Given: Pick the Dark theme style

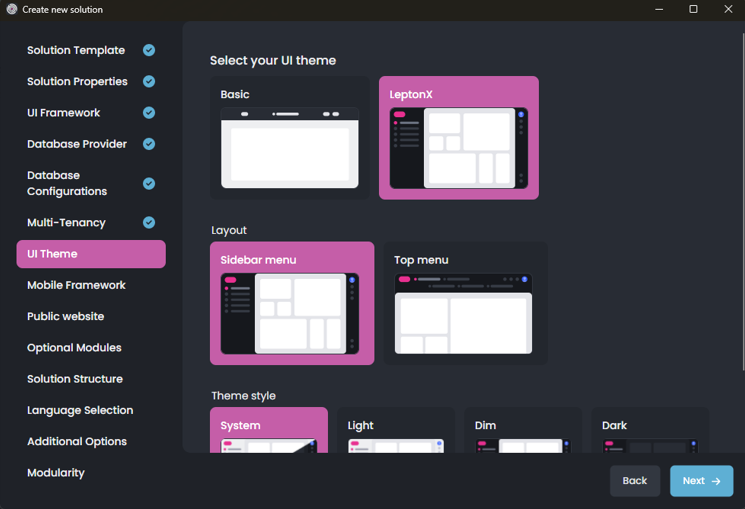Looking at the screenshot, I should tap(650, 430).
